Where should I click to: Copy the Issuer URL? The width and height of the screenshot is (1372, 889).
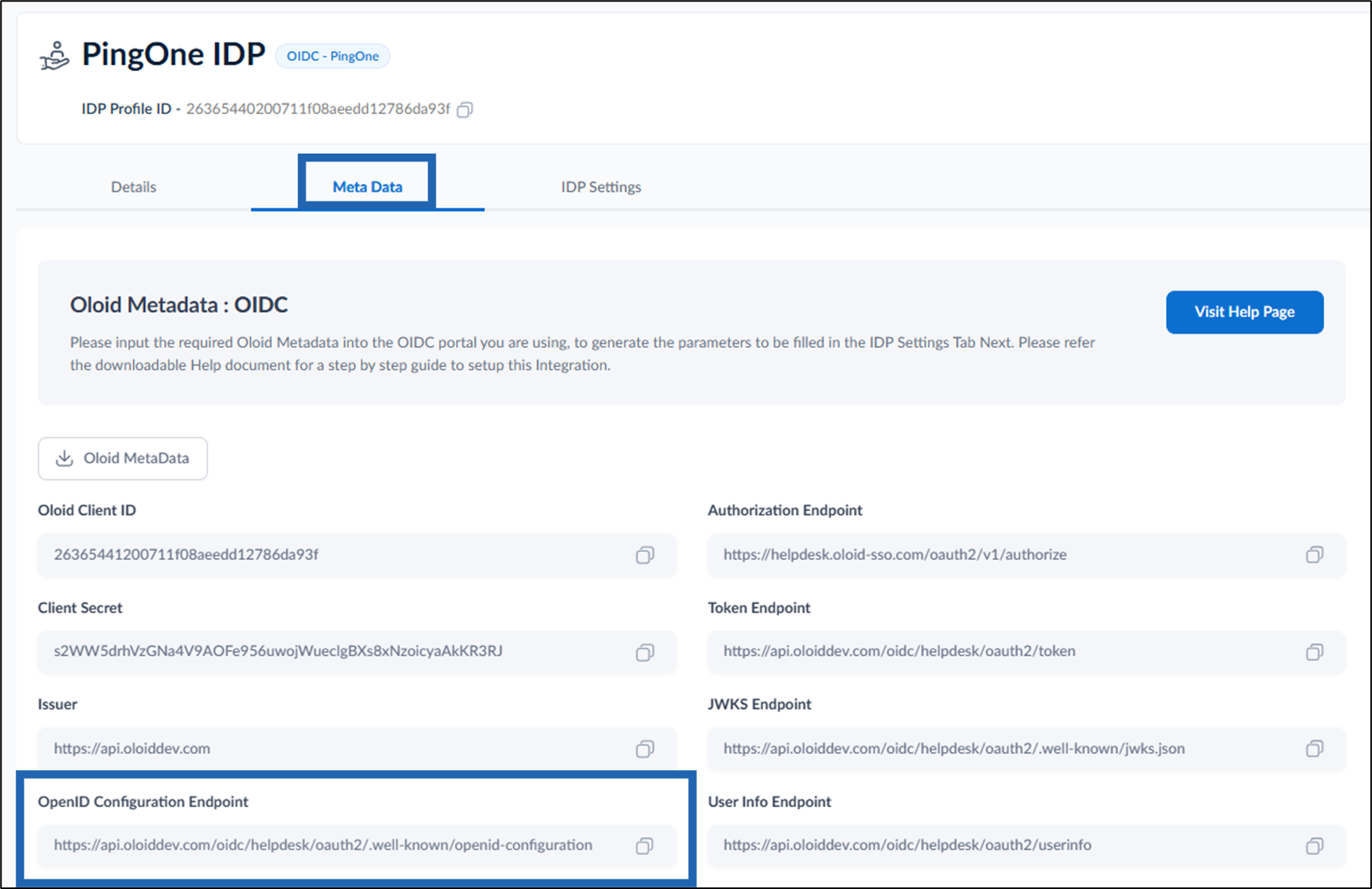[x=645, y=749]
